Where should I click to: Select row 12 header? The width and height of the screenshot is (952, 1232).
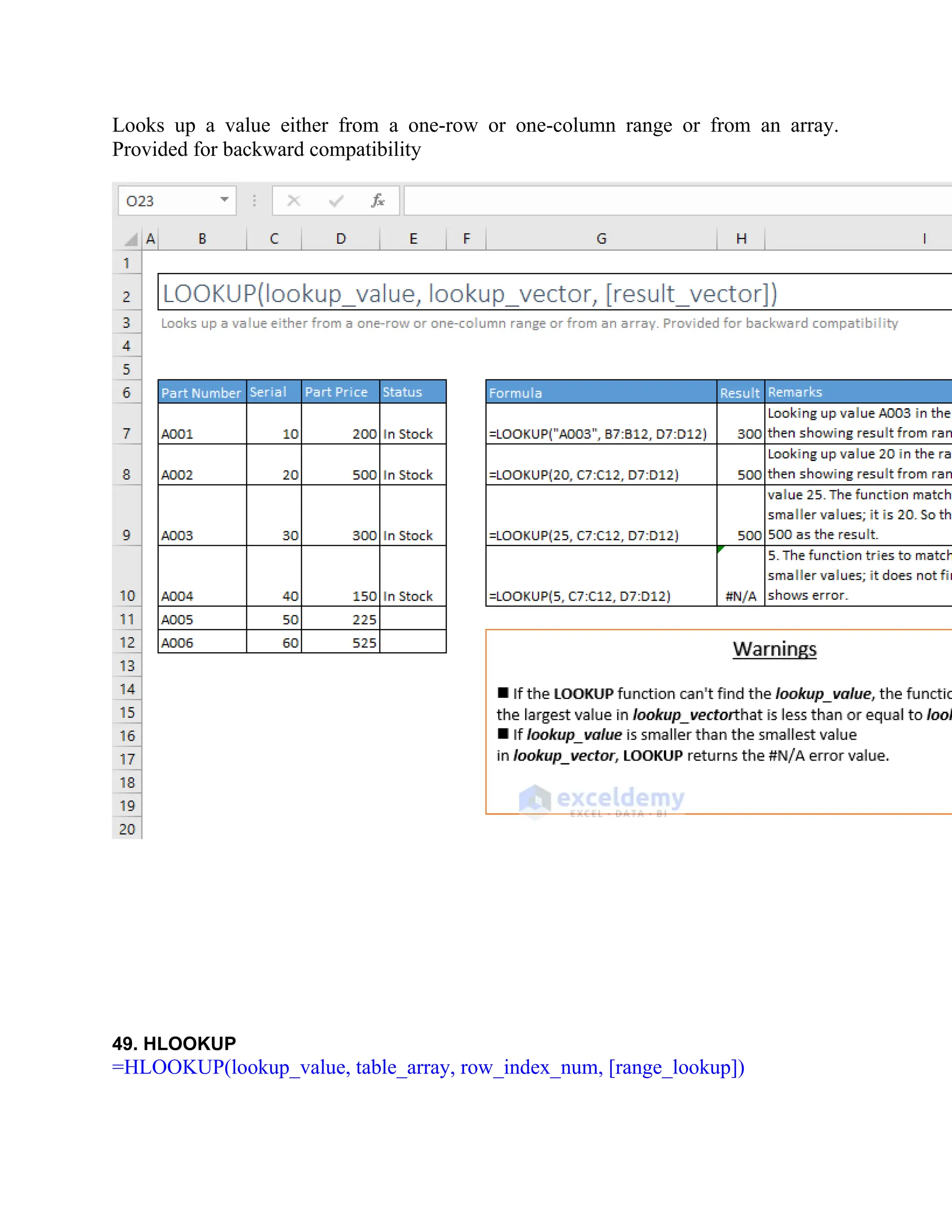127,642
